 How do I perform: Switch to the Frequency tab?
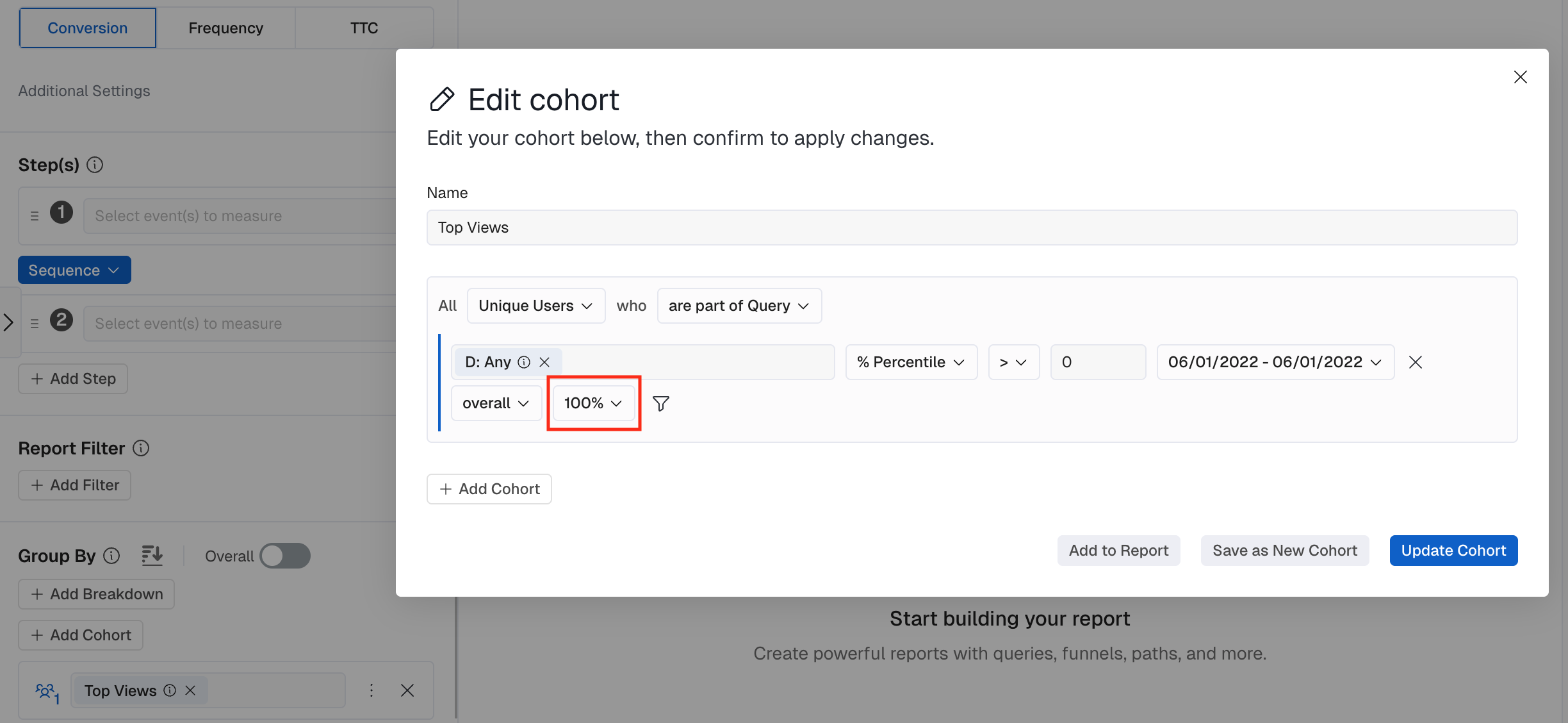[225, 28]
